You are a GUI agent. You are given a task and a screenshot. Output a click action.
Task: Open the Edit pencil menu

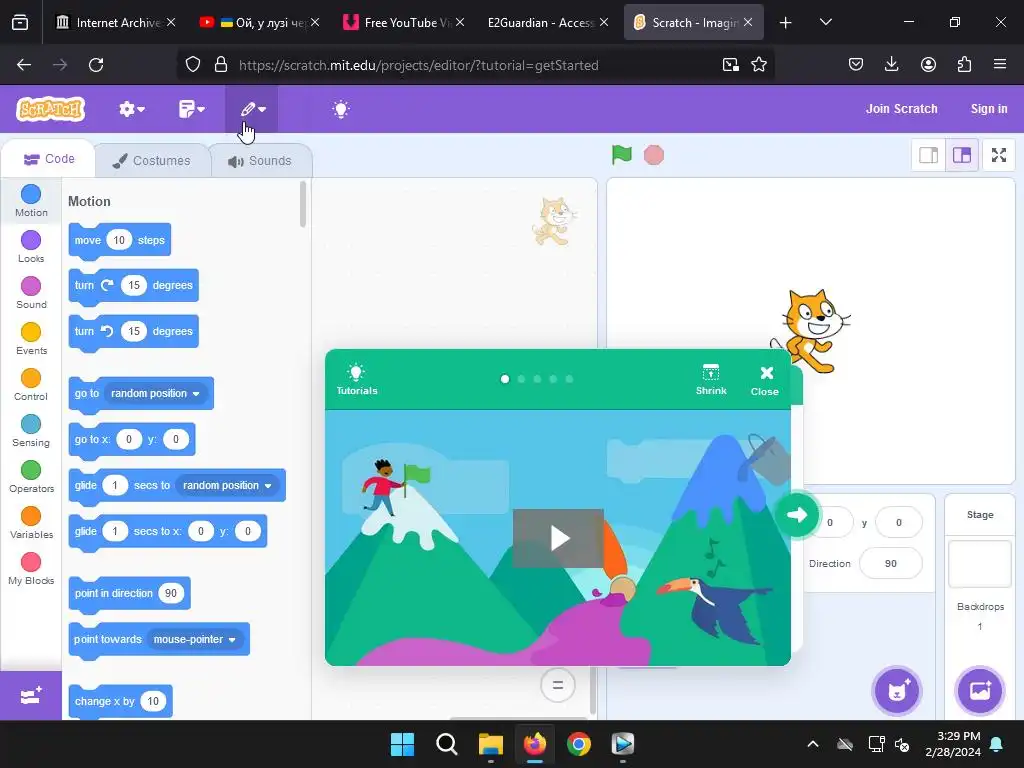pyautogui.click(x=252, y=109)
